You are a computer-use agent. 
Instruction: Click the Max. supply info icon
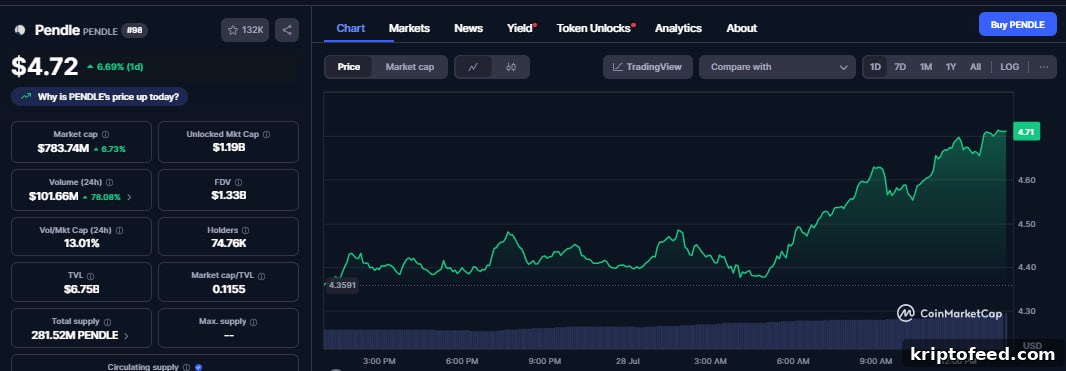253,321
